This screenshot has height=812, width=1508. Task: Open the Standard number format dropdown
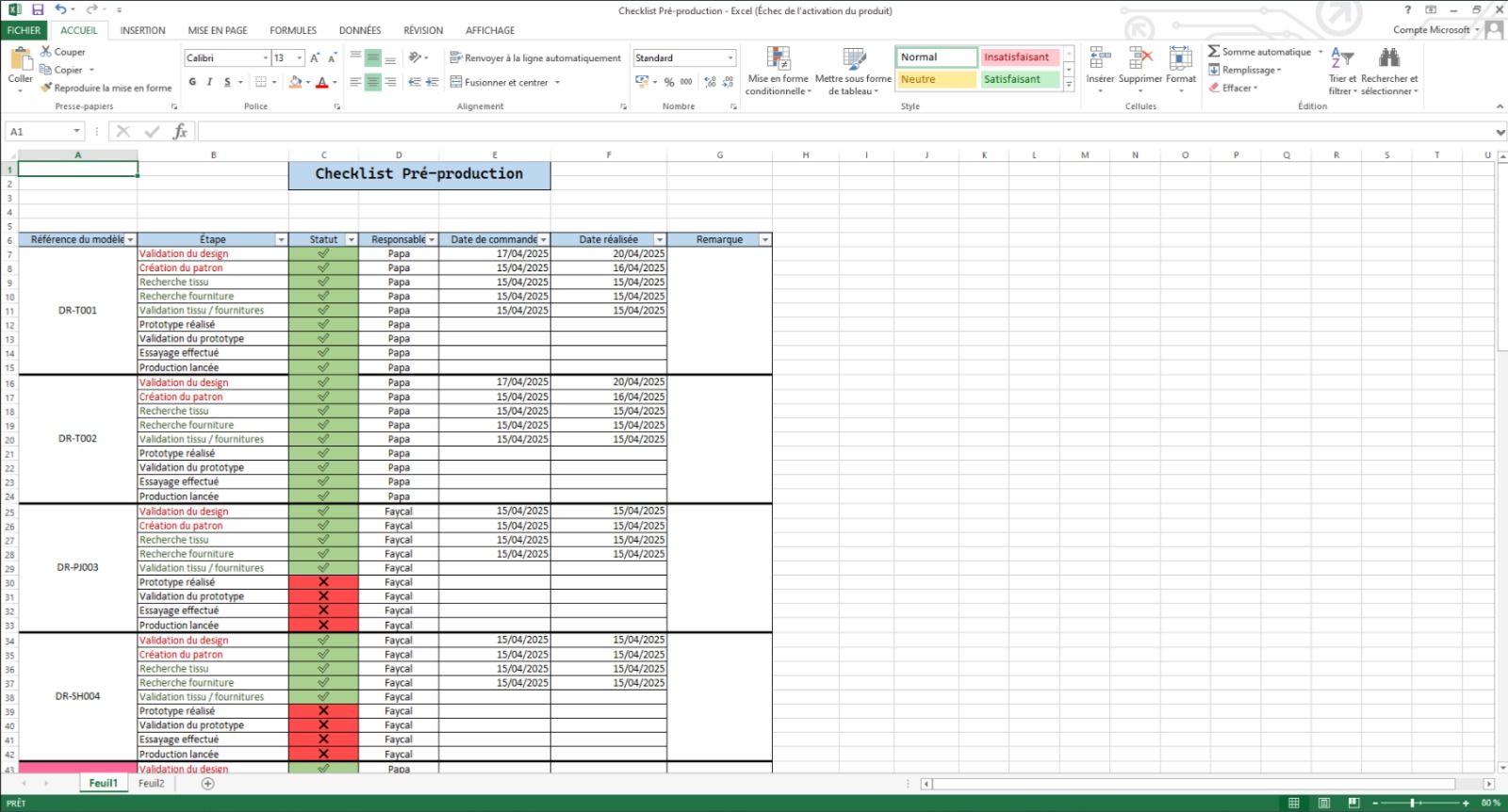pos(729,58)
